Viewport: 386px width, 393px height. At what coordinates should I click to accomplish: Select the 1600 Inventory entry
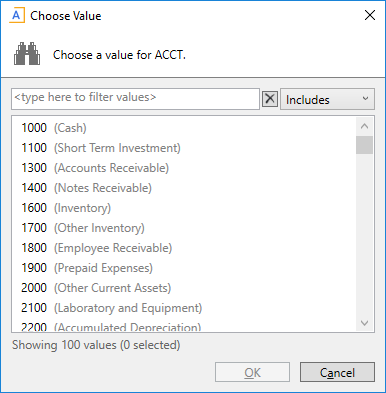(184, 208)
